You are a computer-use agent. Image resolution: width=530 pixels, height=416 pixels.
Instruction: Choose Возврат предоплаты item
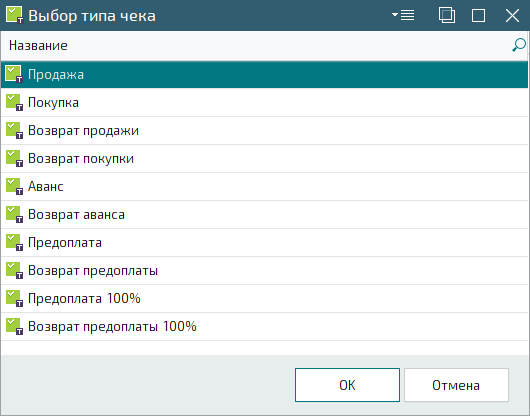[264, 270]
